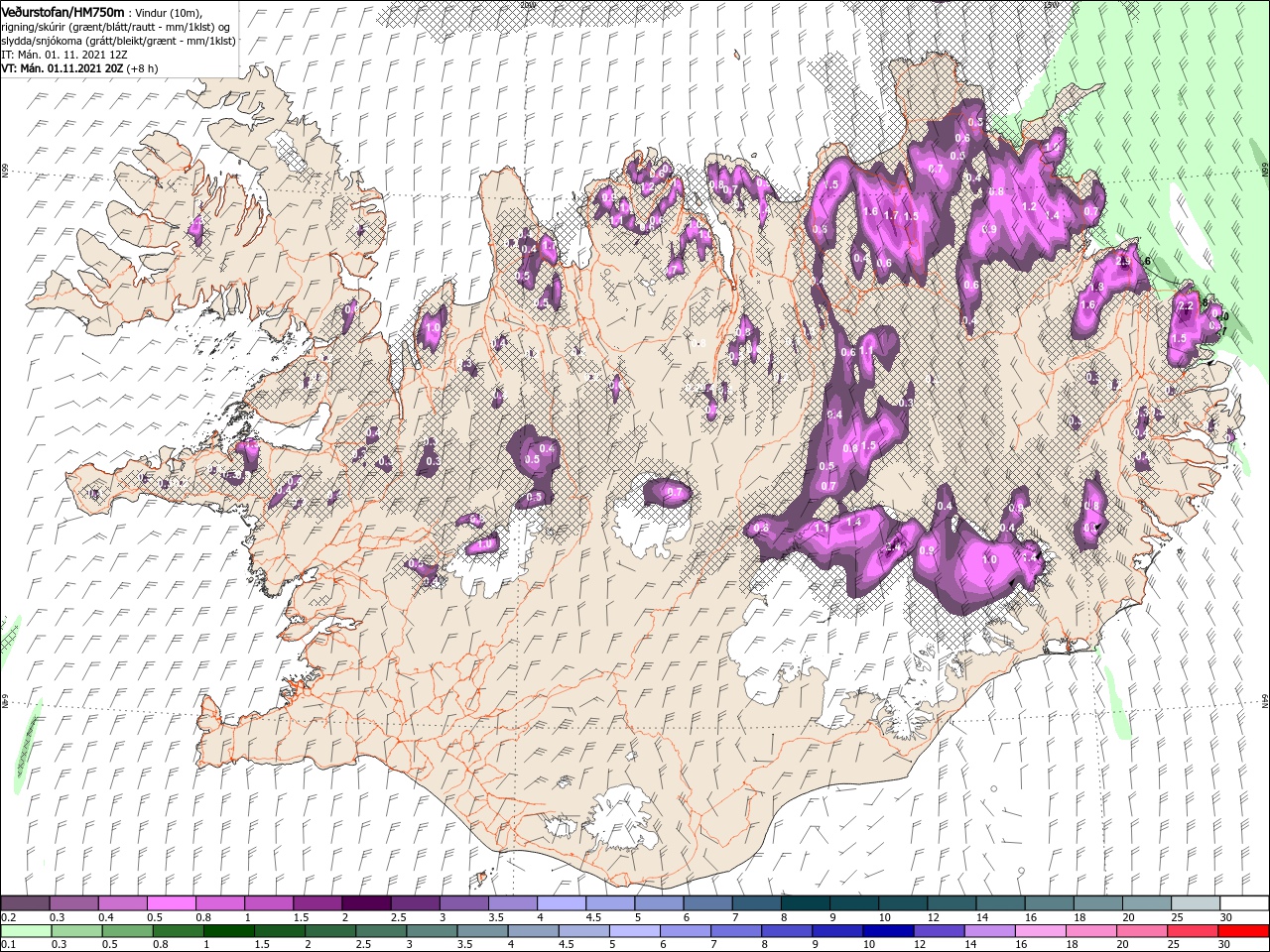Pick upper legend swatch between 0.8 and 1
The image size is (1270, 952).
click(220, 903)
